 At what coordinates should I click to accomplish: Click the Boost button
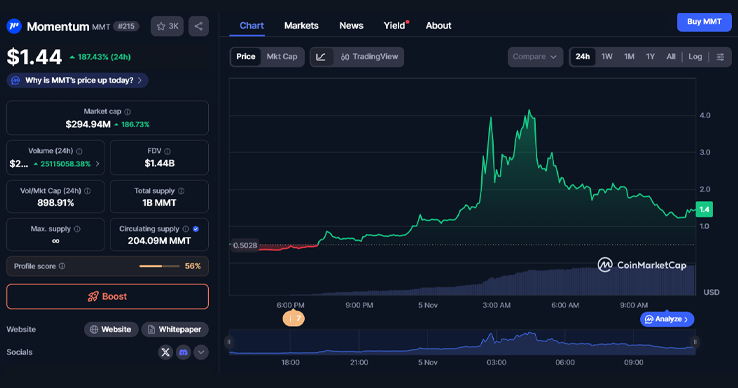tap(107, 297)
